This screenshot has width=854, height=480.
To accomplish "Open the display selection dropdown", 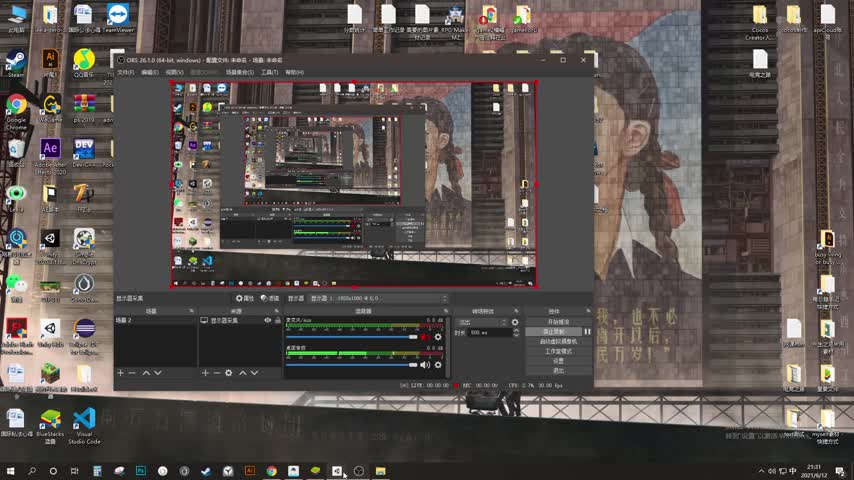I will coord(378,299).
